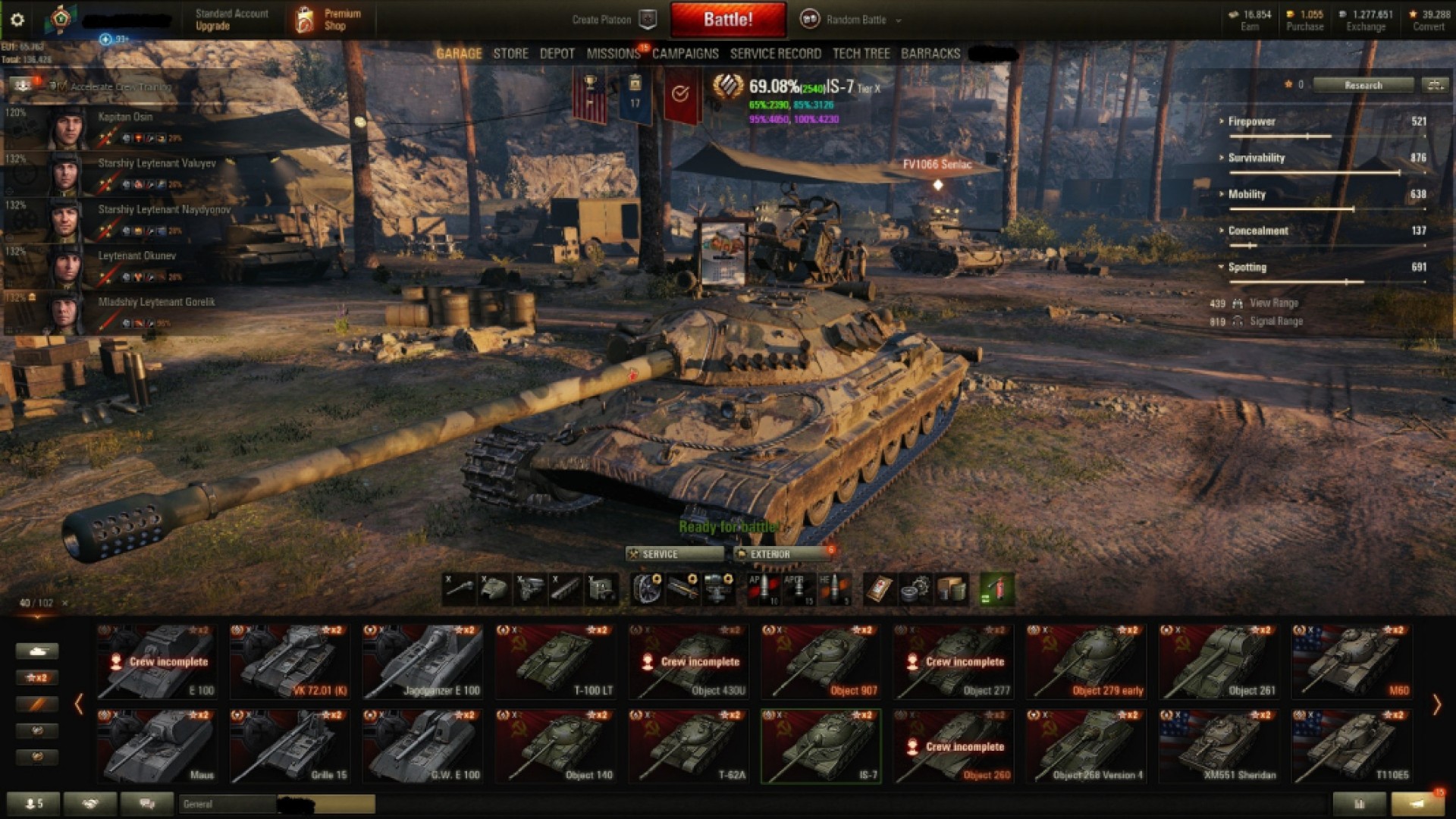
Task: Toggle the x2 bonus carousel filter
Action: click(x=36, y=677)
